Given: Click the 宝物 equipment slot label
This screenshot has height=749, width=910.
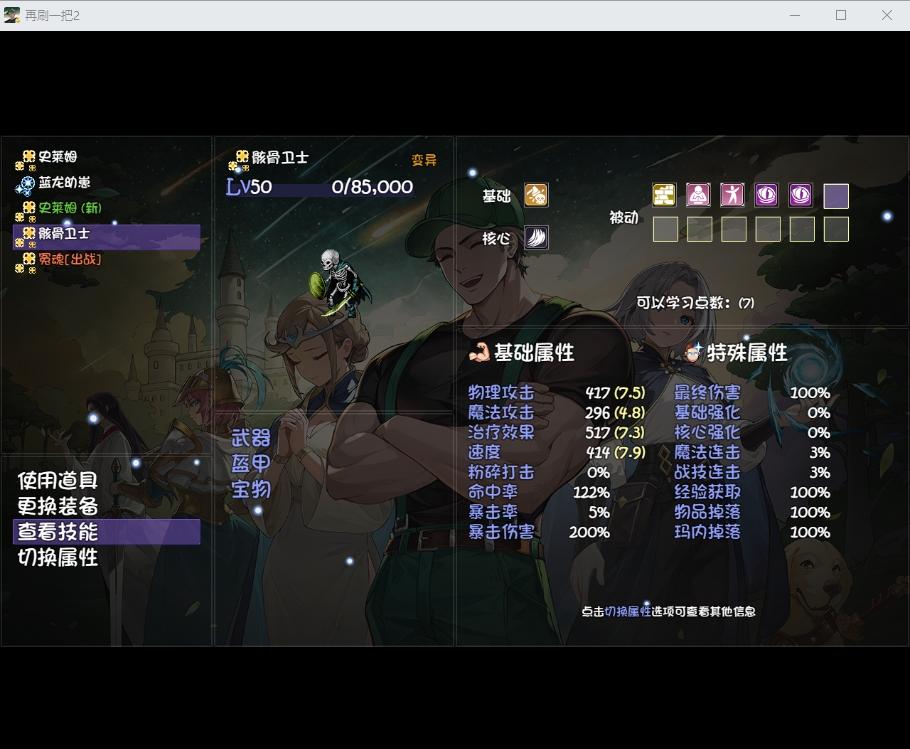Looking at the screenshot, I should (x=251, y=489).
